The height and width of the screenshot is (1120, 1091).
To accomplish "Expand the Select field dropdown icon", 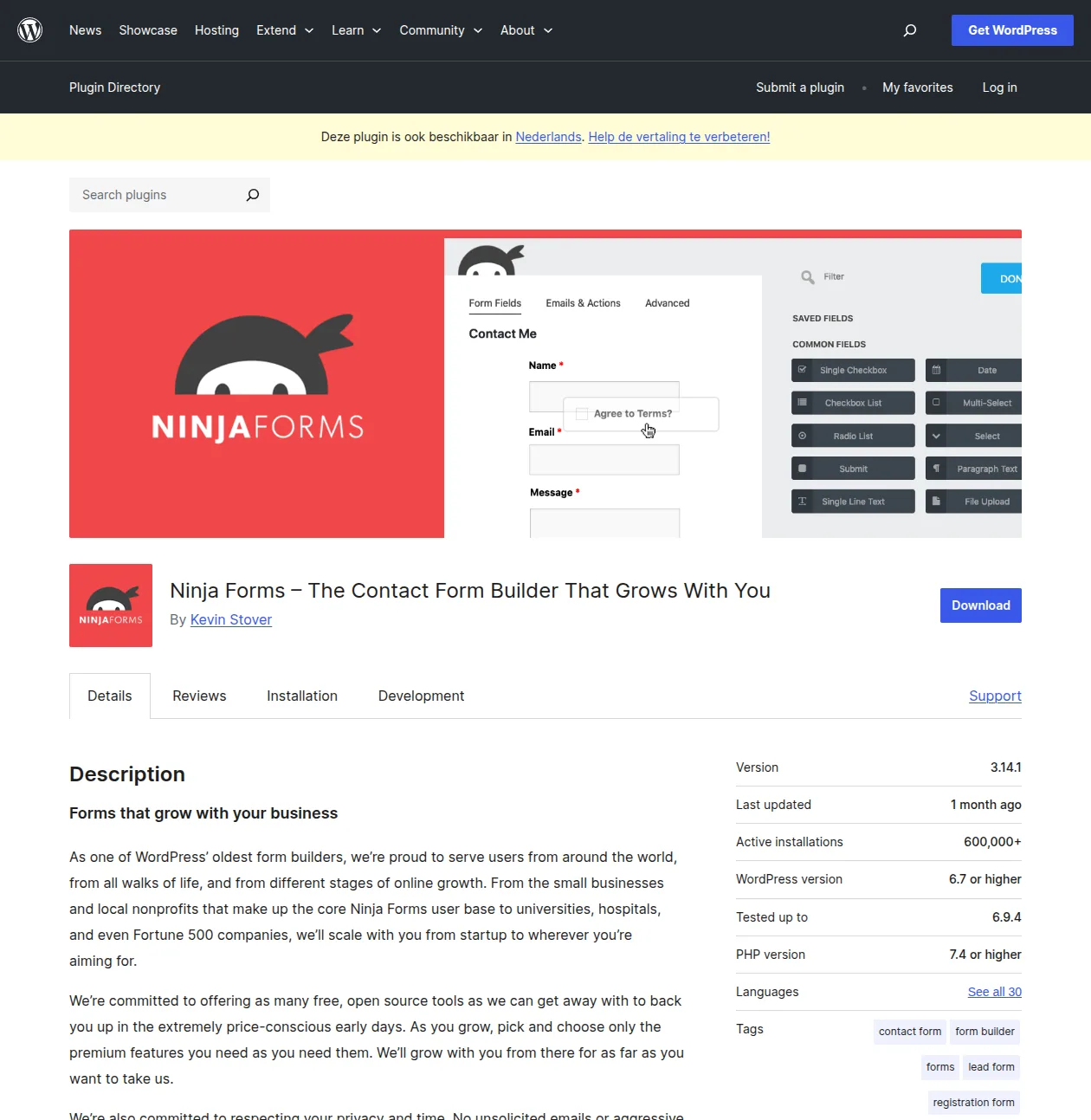I will (936, 435).
